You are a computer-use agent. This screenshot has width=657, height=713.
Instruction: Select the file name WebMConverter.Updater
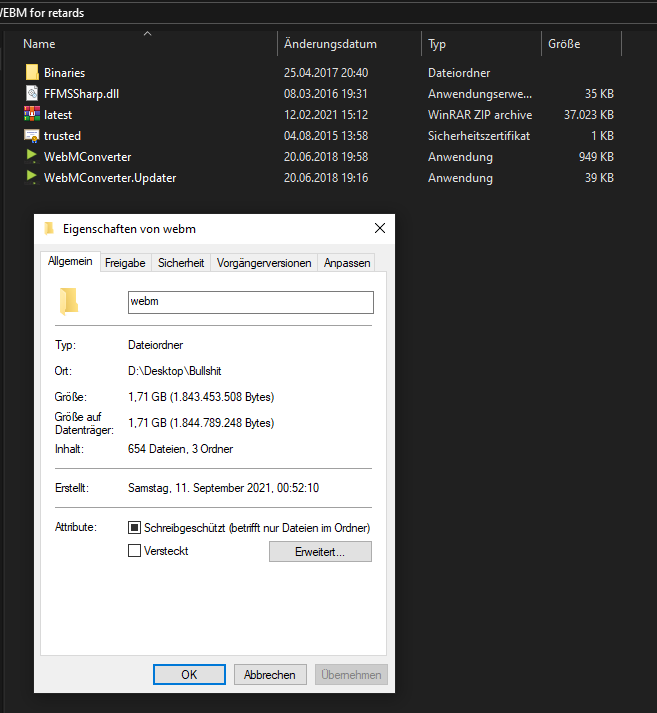pos(110,178)
